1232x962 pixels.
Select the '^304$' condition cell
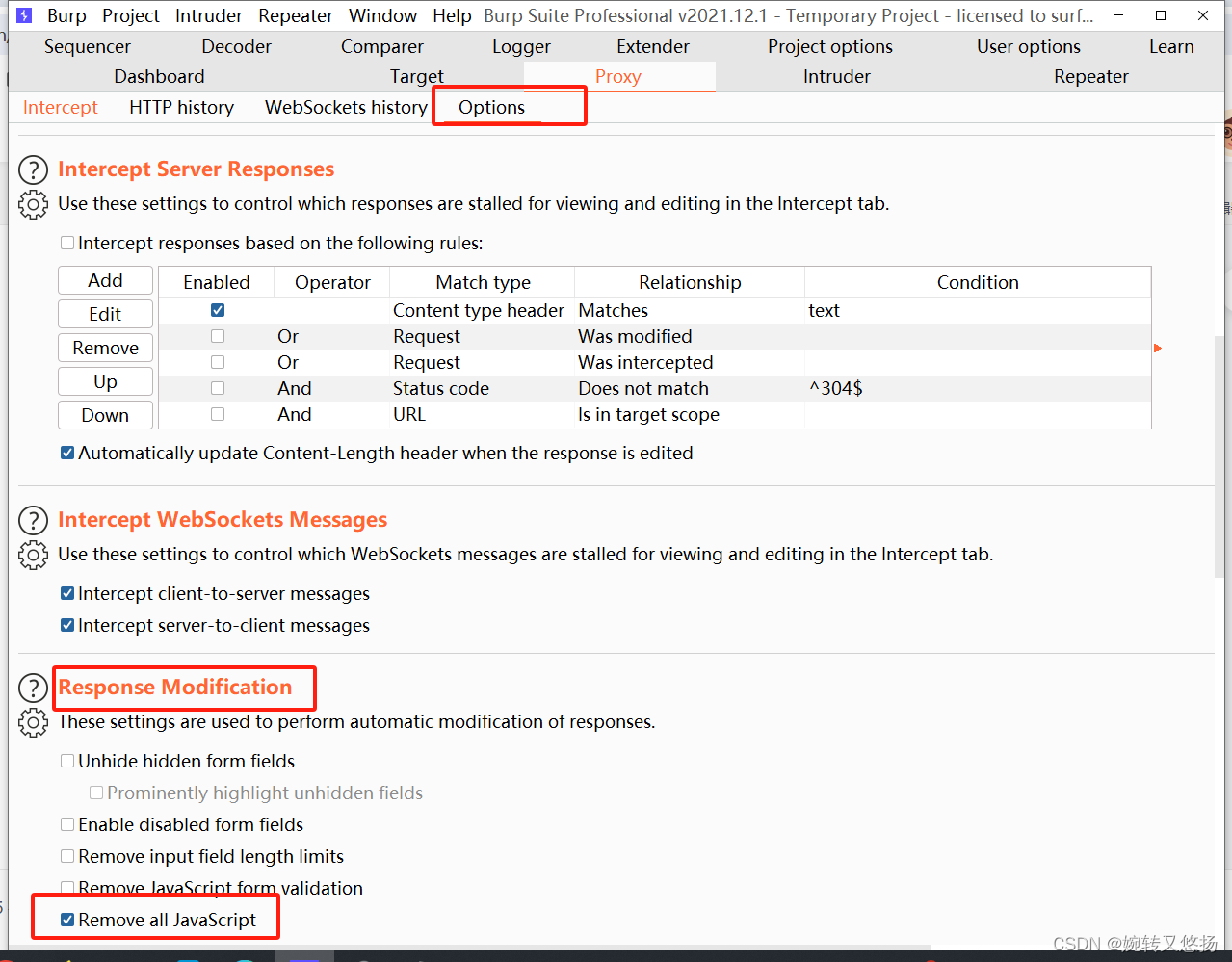(978, 388)
